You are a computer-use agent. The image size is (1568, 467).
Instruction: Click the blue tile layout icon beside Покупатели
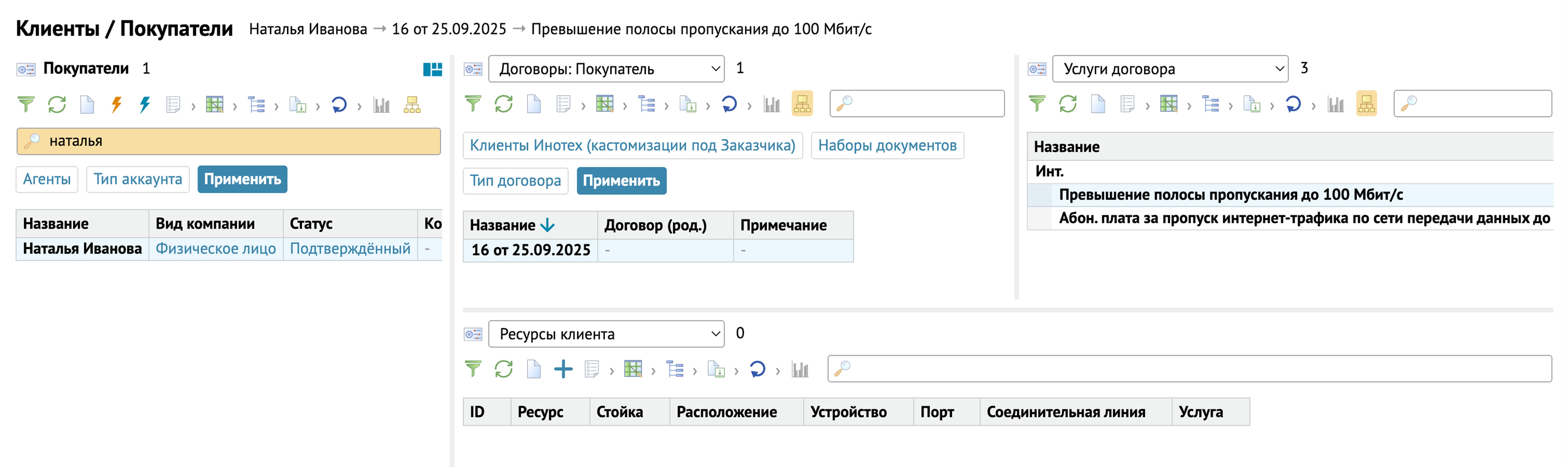432,70
